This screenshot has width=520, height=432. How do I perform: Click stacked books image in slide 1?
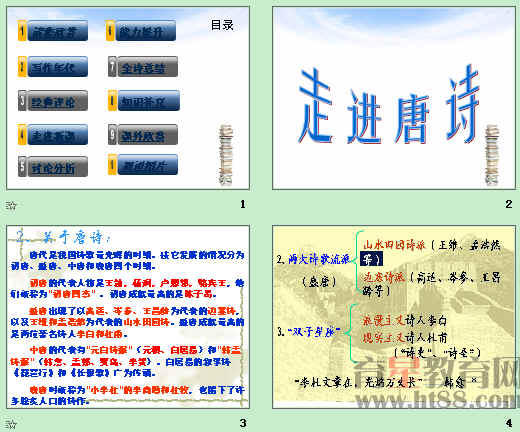226,155
